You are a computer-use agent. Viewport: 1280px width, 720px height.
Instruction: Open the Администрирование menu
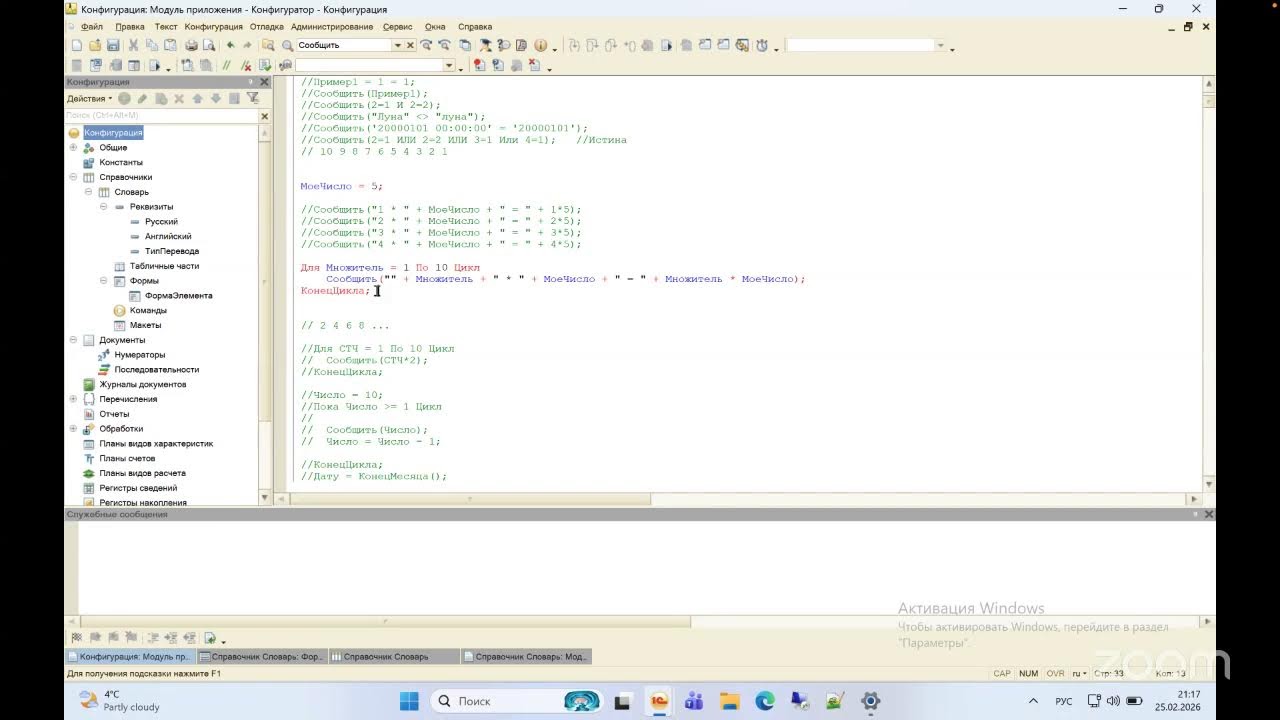(332, 27)
